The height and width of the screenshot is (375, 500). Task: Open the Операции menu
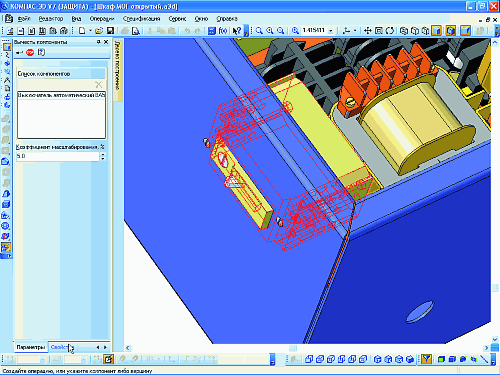pyautogui.click(x=102, y=19)
